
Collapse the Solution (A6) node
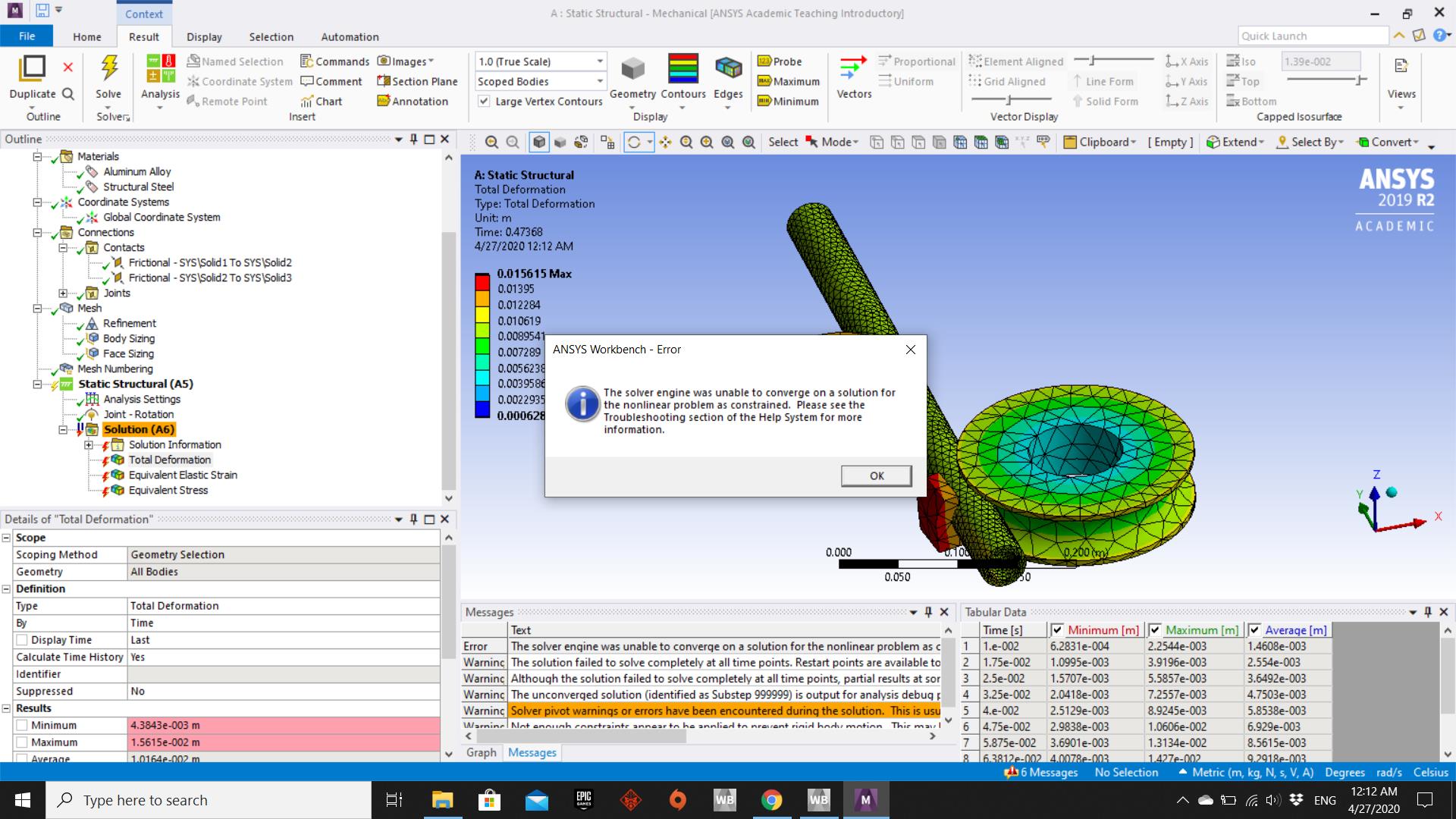63,430
